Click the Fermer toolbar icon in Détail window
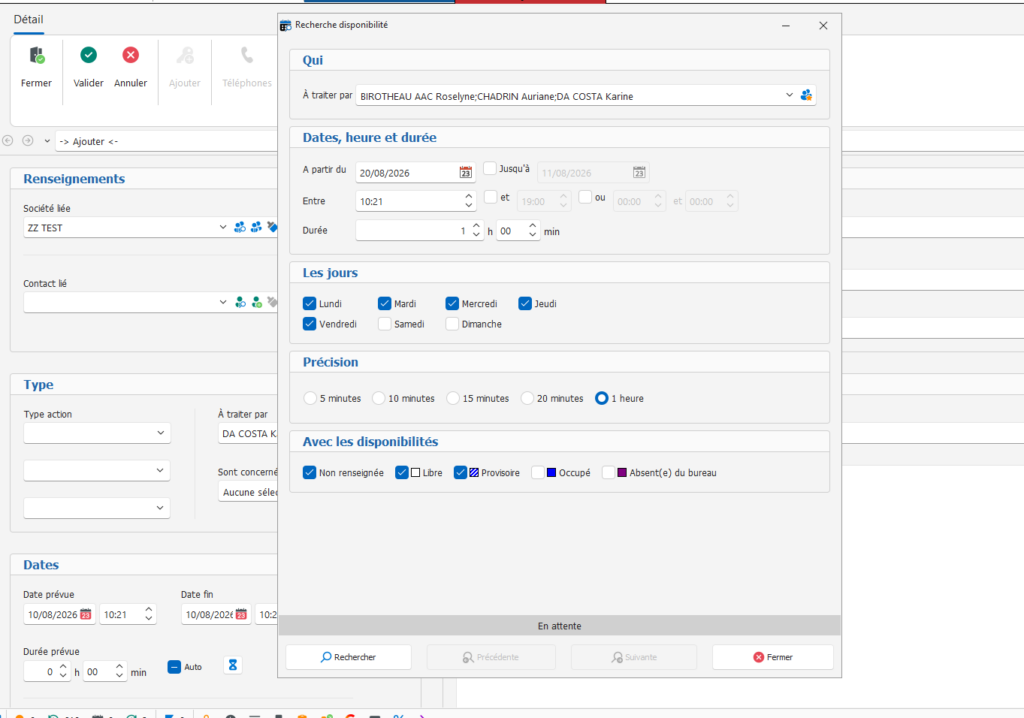This screenshot has width=1024, height=718. point(37,56)
